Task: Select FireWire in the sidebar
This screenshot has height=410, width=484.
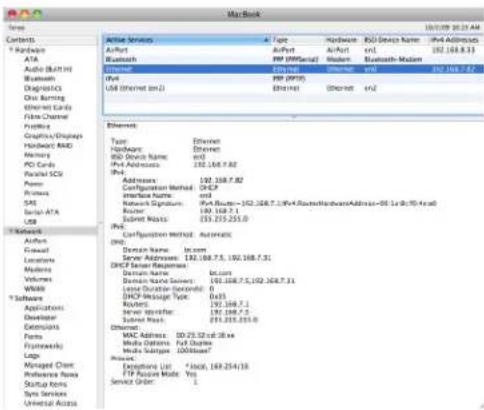Action: 37,127
